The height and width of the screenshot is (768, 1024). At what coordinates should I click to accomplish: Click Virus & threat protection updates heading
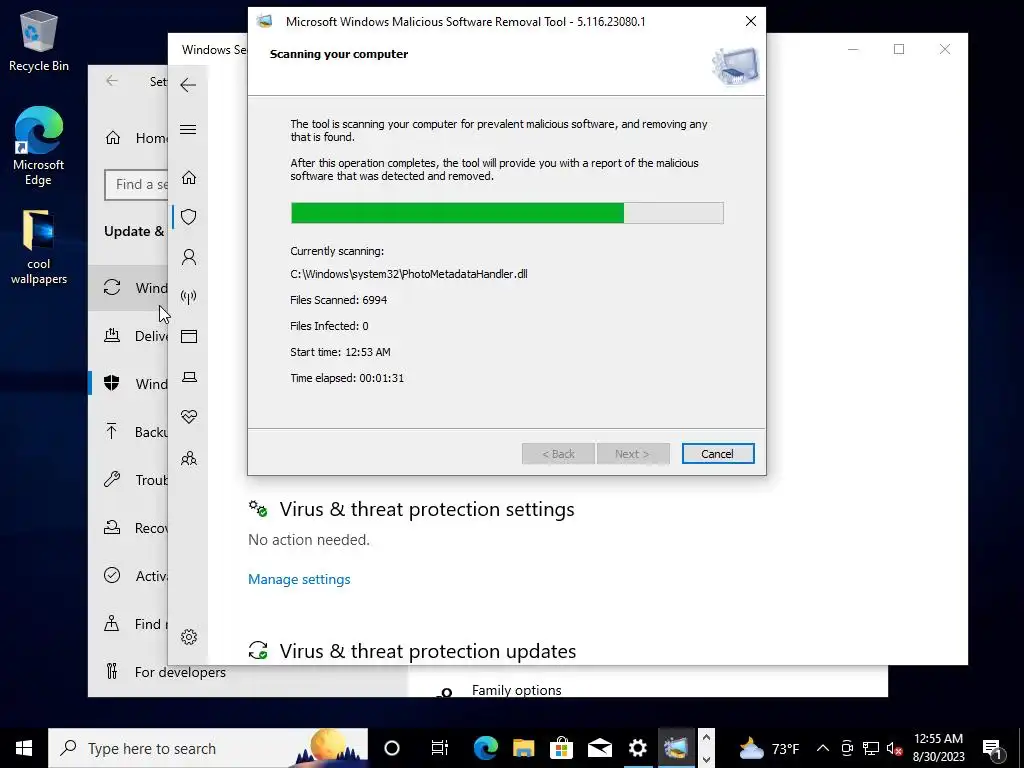[428, 651]
